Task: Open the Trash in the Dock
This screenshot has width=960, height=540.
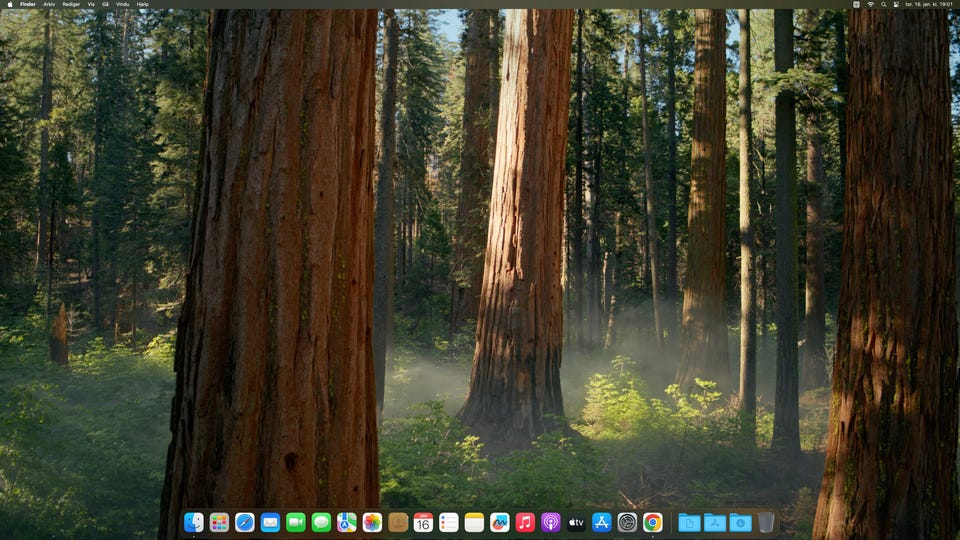Action: point(766,522)
